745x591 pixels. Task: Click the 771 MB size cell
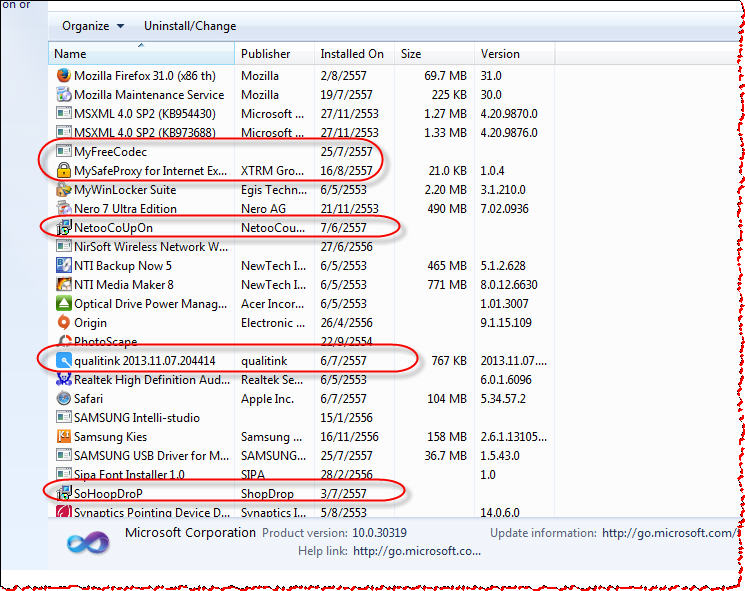pyautogui.click(x=447, y=285)
